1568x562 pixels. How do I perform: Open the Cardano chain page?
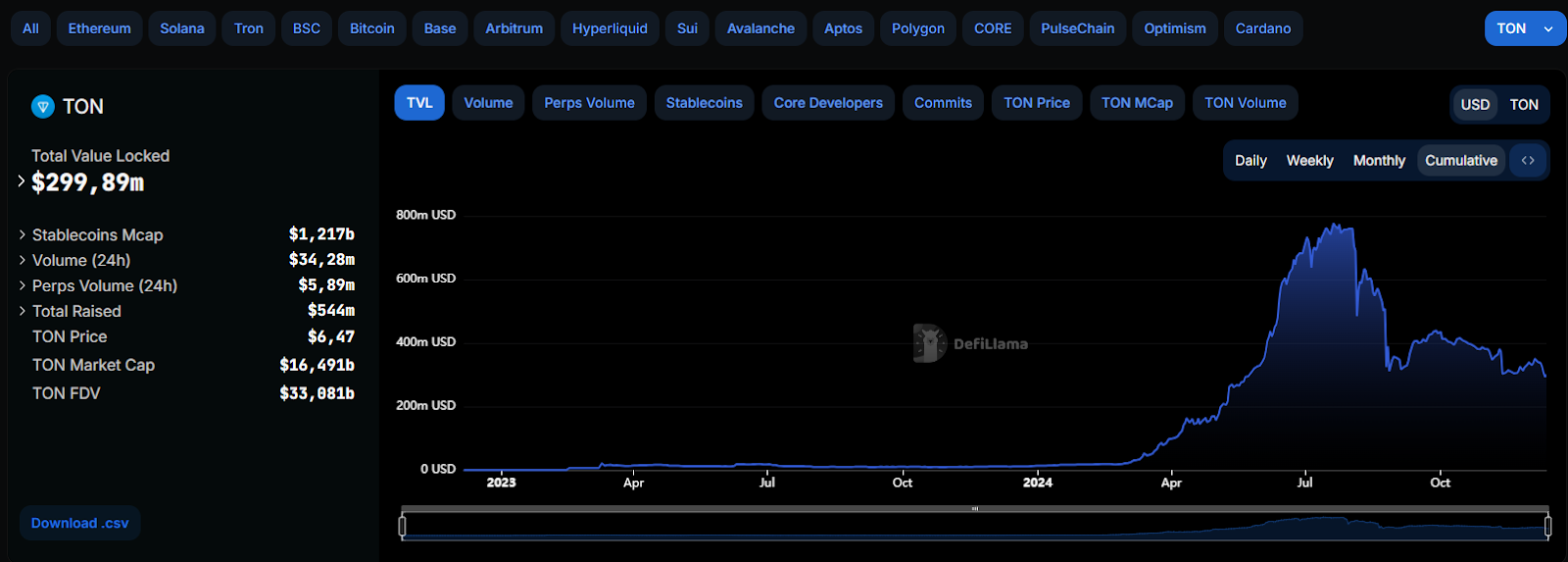click(1263, 28)
